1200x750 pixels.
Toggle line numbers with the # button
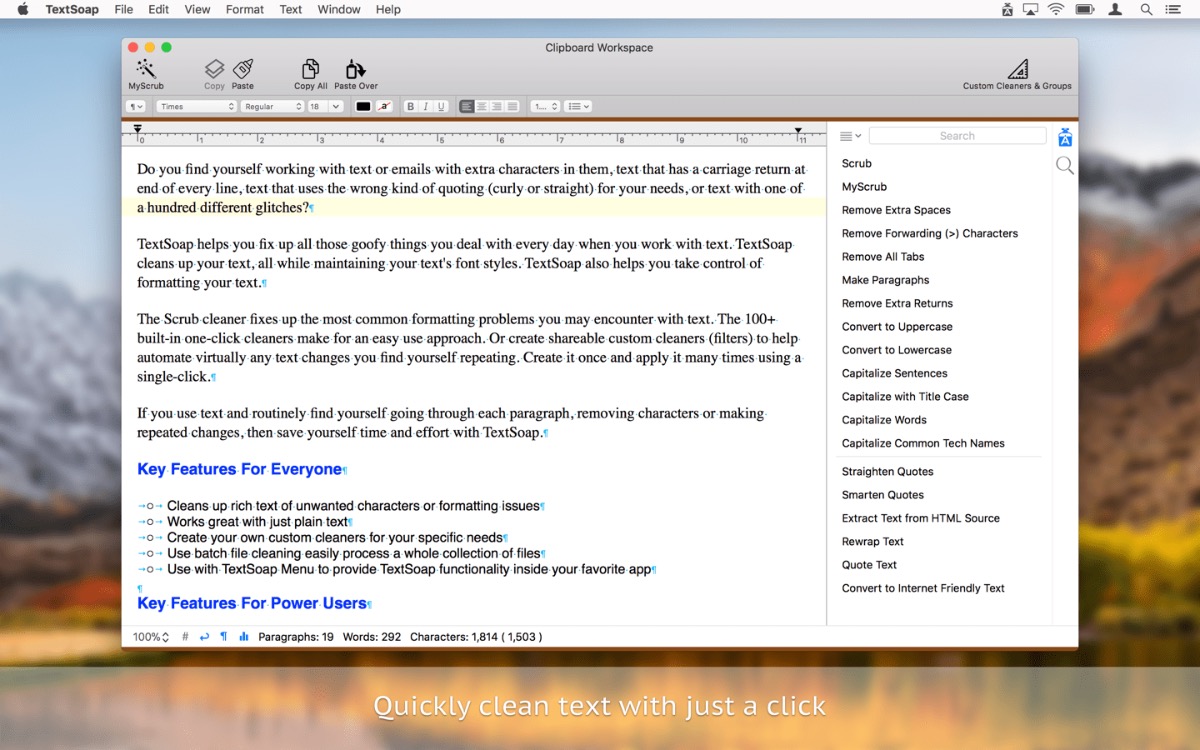185,636
